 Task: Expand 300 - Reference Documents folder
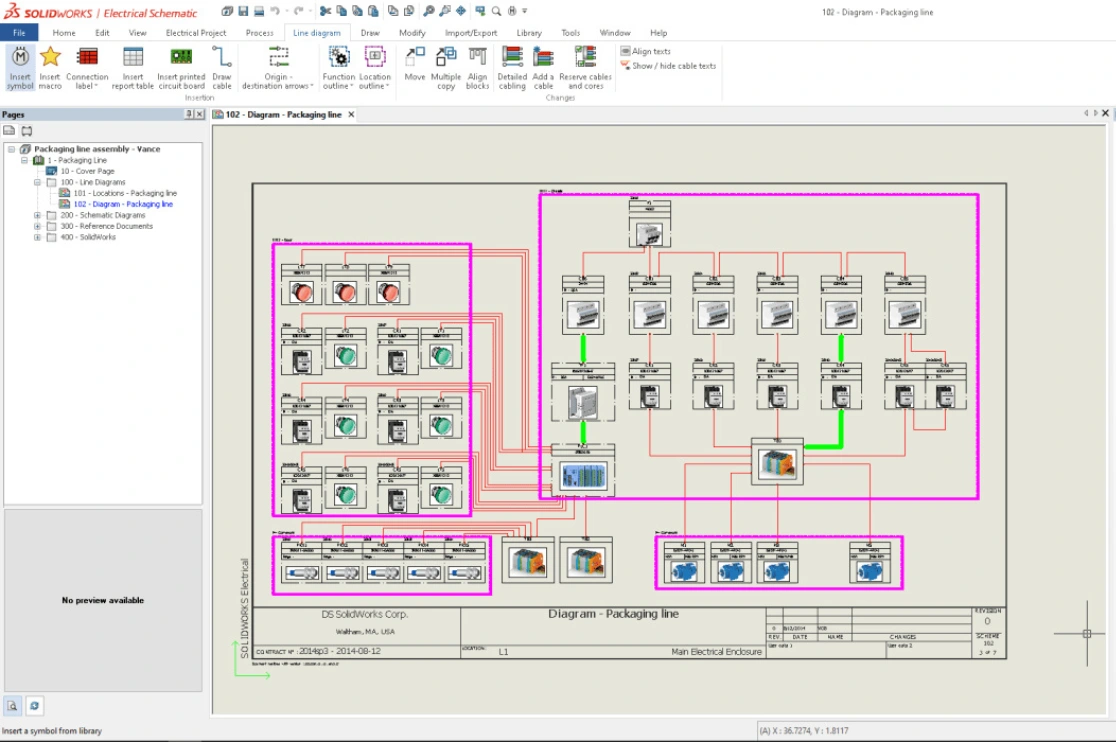[x=37, y=226]
